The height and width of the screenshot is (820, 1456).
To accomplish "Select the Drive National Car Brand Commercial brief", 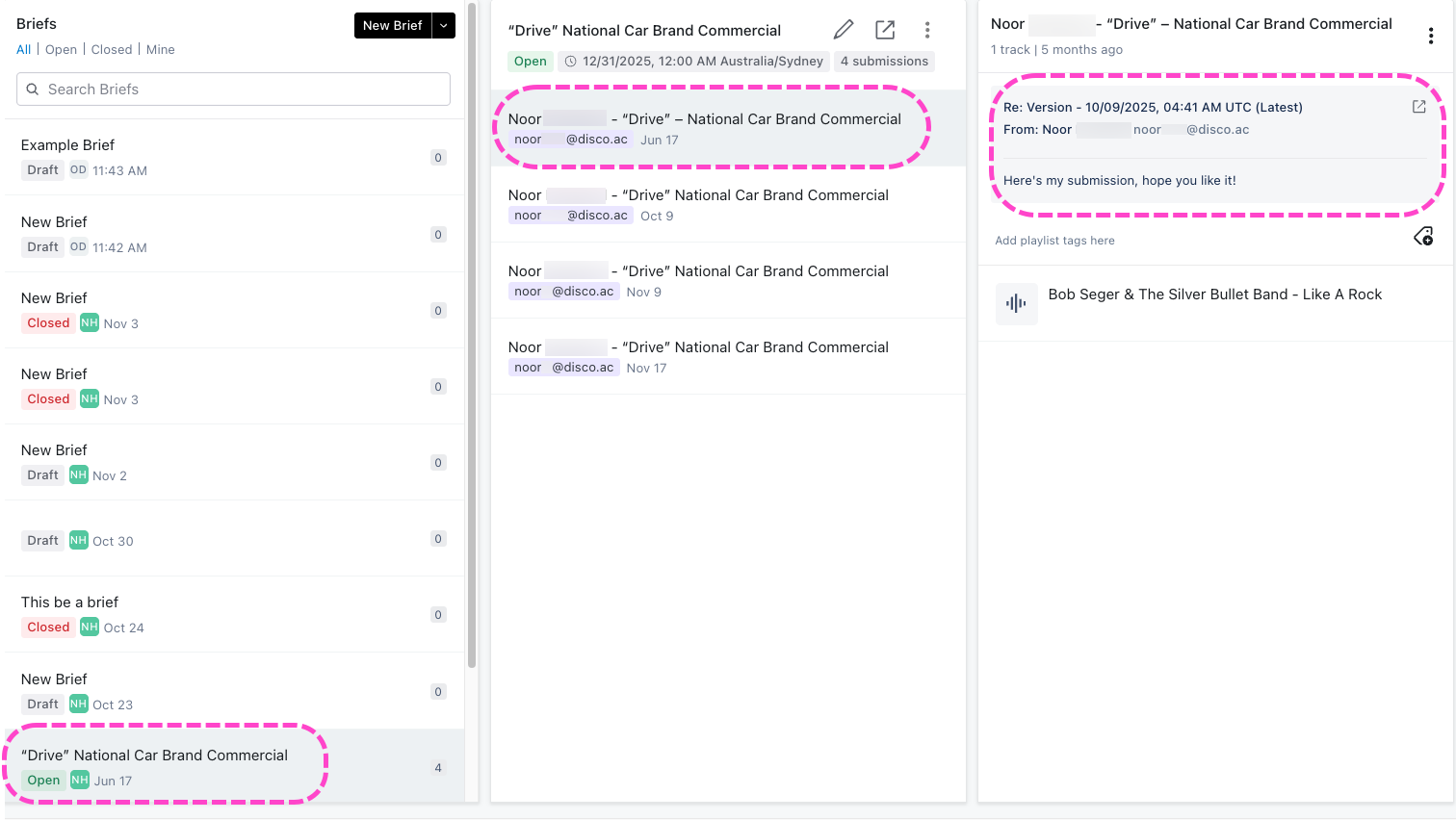I will [x=234, y=766].
